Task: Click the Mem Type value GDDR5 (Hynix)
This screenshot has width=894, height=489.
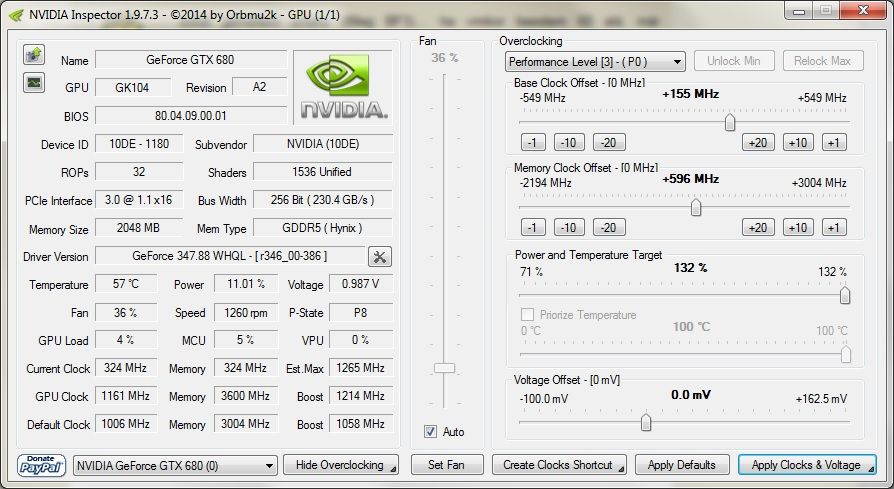Action: click(323, 228)
